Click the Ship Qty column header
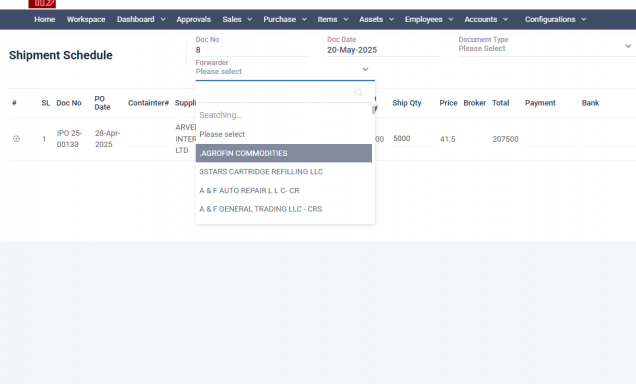Screen dimensions: 636x384 point(407,103)
